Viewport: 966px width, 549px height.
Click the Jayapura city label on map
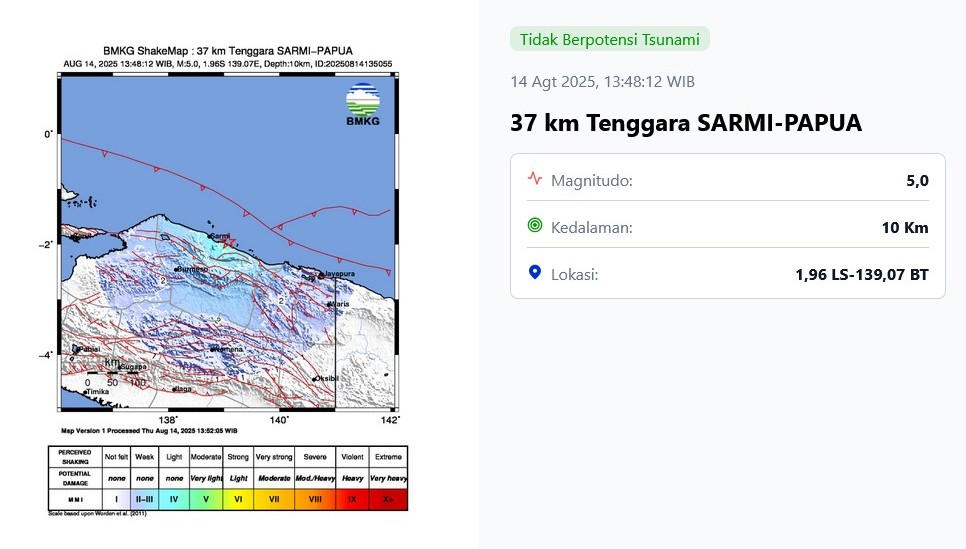click(339, 274)
